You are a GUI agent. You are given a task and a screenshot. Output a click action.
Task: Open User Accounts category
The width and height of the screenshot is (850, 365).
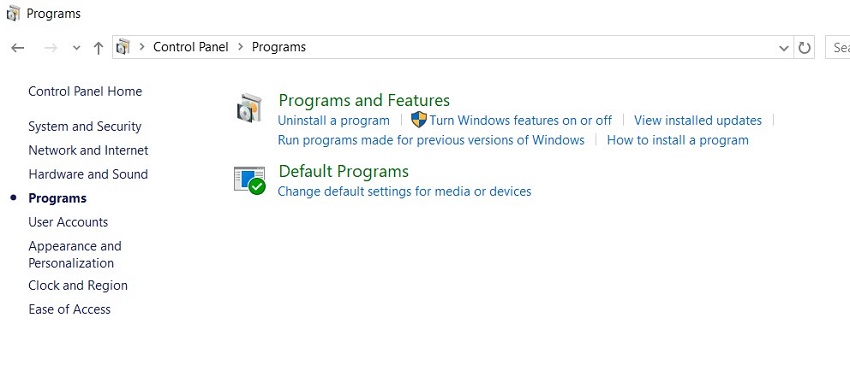[x=68, y=222]
